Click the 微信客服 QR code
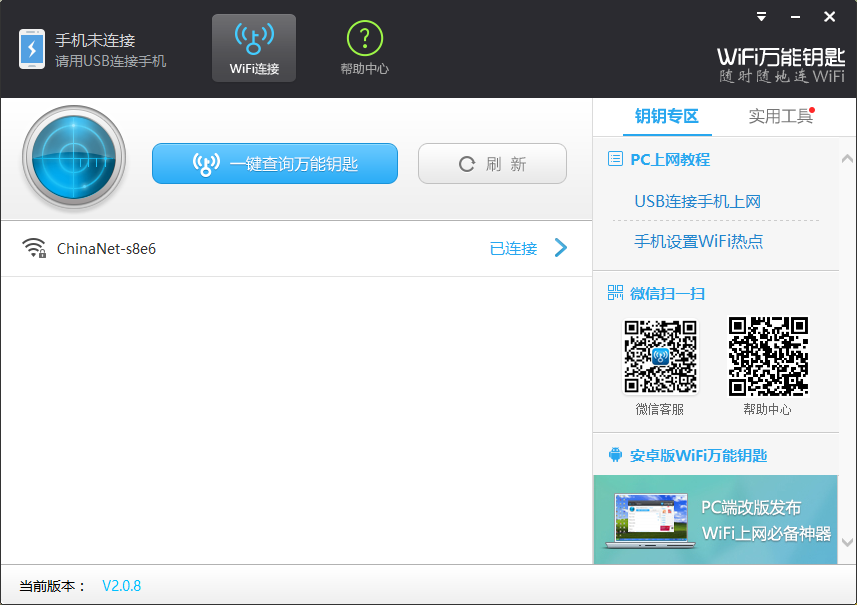857x605 pixels. pos(660,356)
